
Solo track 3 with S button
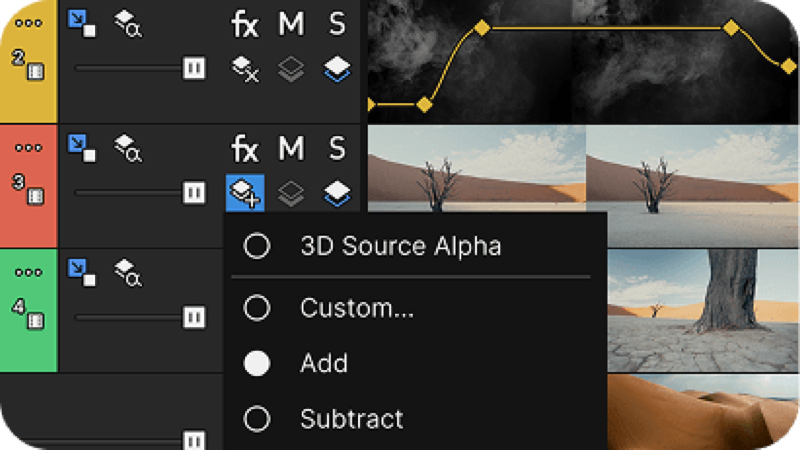click(337, 148)
